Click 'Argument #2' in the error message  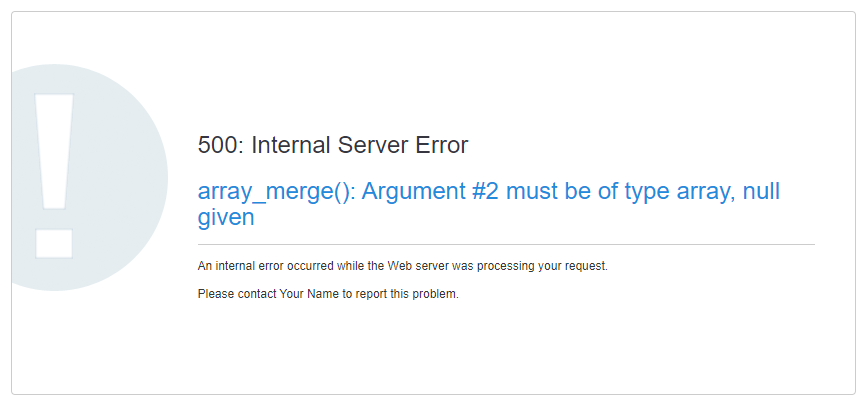430,192
